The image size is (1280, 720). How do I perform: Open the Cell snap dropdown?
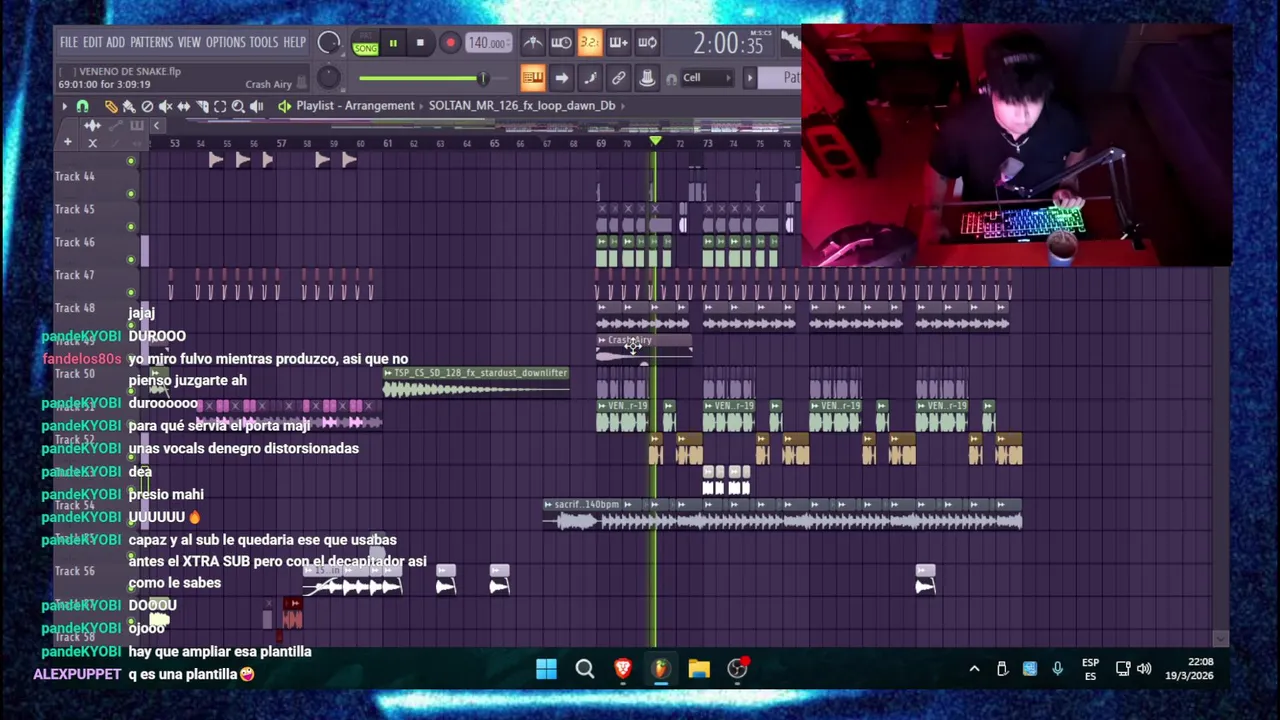[x=706, y=78]
